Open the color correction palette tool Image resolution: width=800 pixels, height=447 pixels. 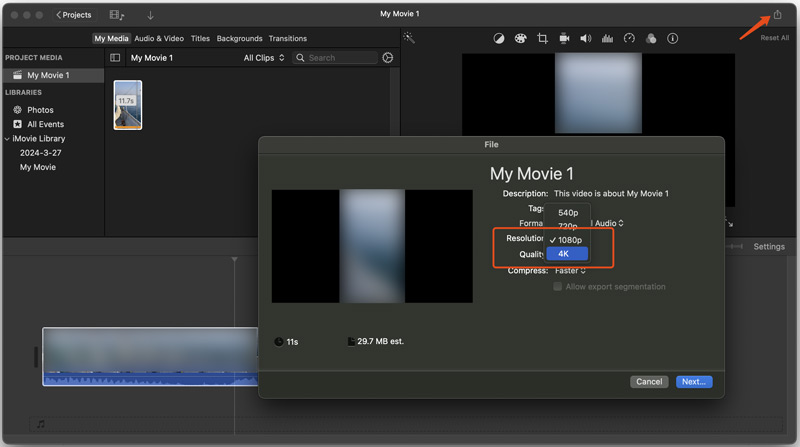click(520, 38)
